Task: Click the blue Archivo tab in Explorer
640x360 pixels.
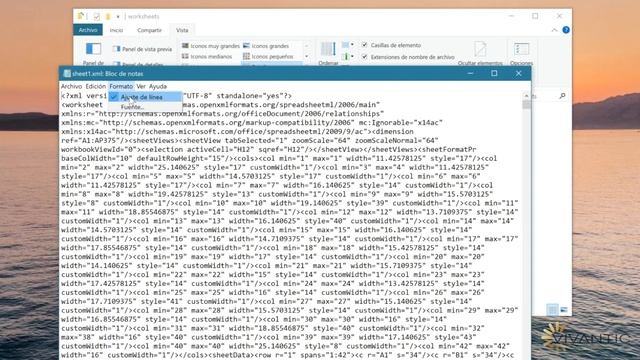Action: (x=88, y=30)
